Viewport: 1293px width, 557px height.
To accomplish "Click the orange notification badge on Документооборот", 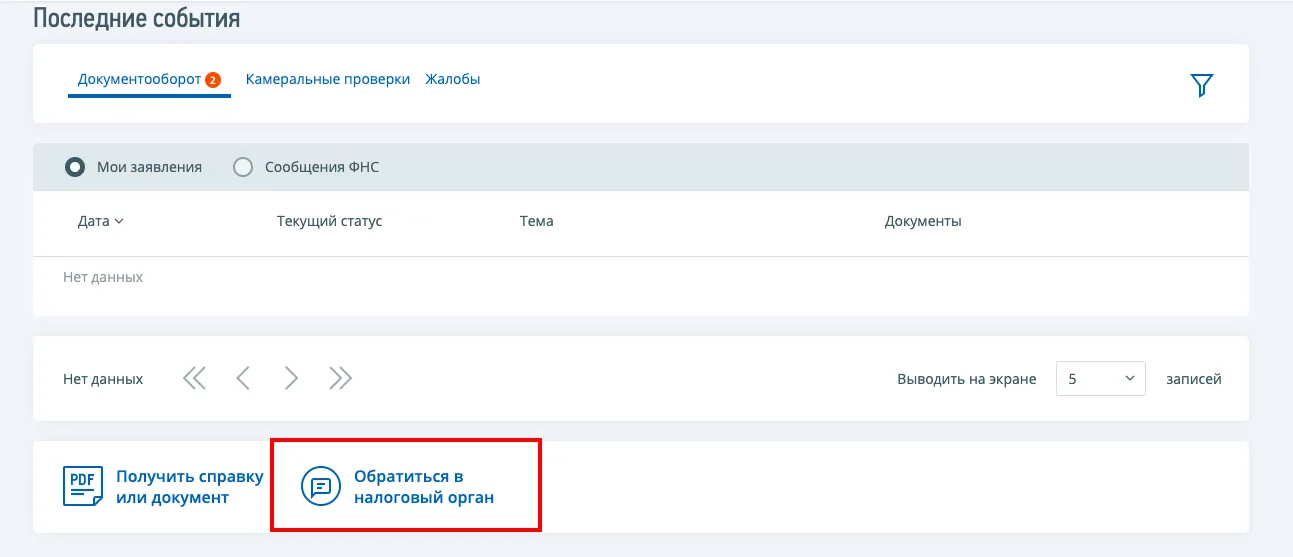I will (213, 80).
